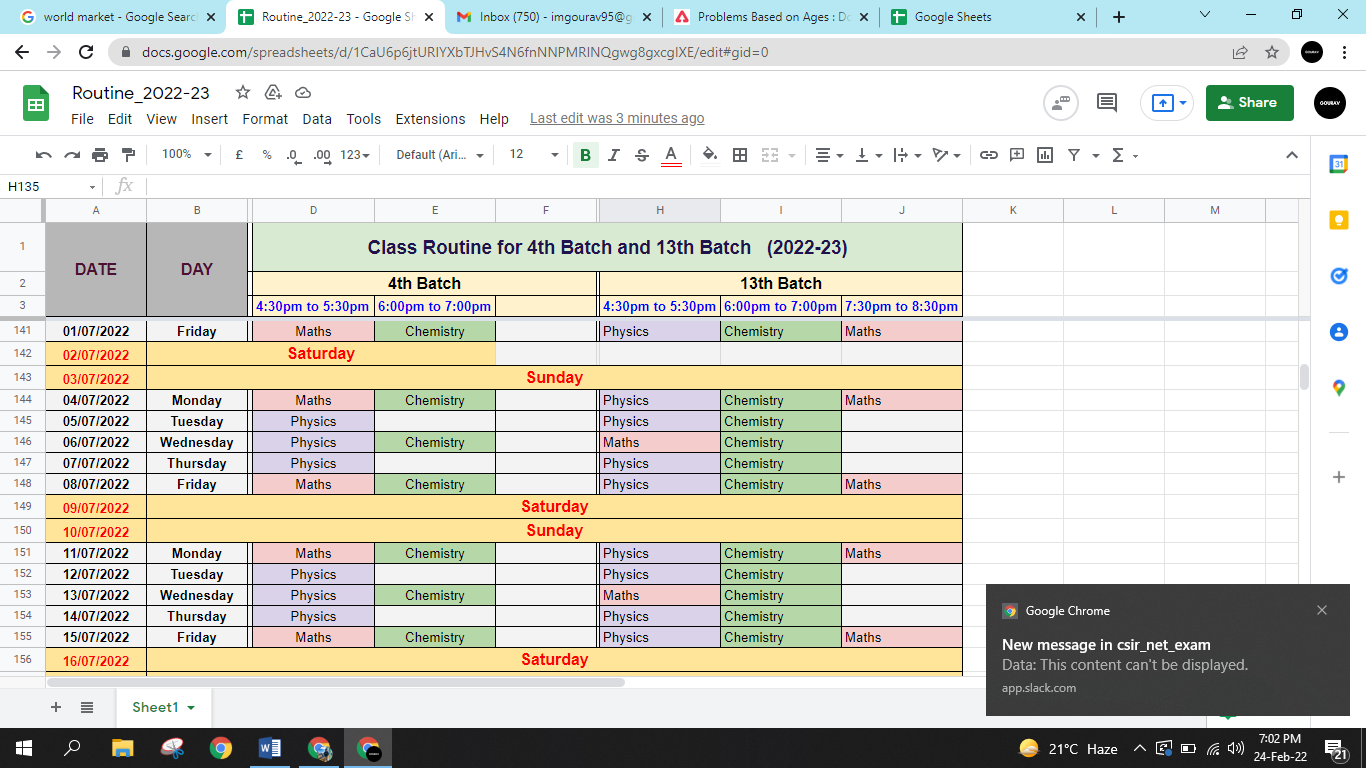The width and height of the screenshot is (1366, 768).
Task: Open the font family dropdown
Action: click(440, 155)
